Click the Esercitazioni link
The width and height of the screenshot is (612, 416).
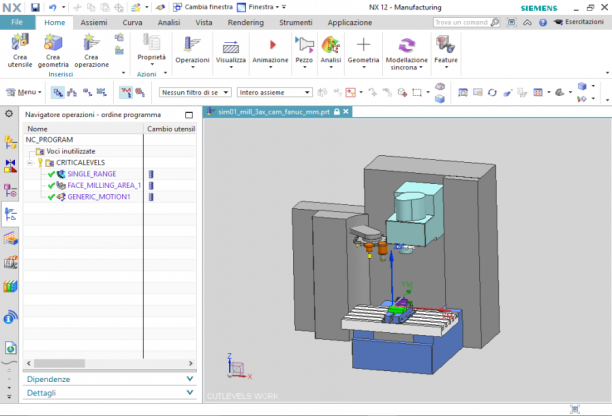point(579,22)
